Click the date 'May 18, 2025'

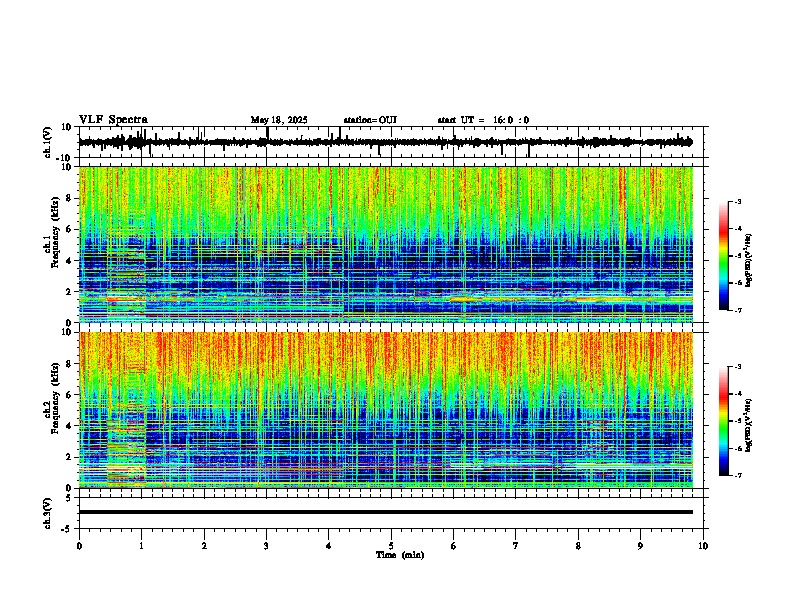click(x=279, y=120)
